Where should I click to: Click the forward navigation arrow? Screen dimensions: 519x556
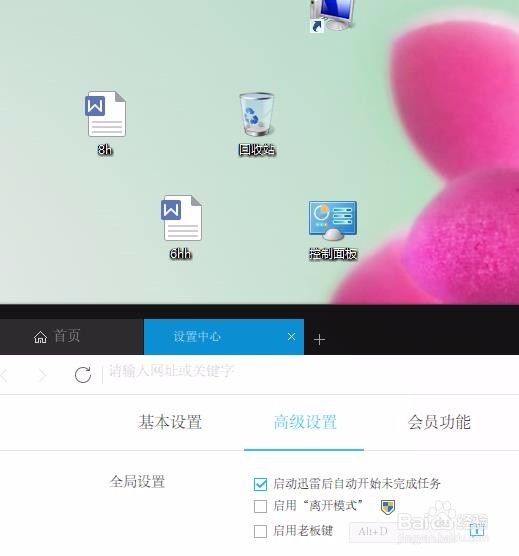43,375
